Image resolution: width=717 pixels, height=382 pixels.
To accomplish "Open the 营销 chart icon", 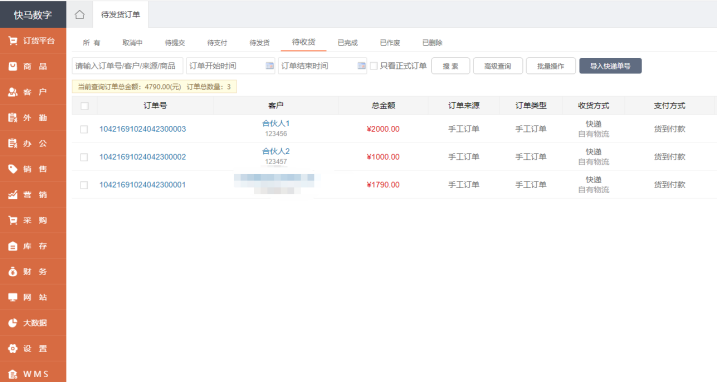I will [x=13, y=194].
